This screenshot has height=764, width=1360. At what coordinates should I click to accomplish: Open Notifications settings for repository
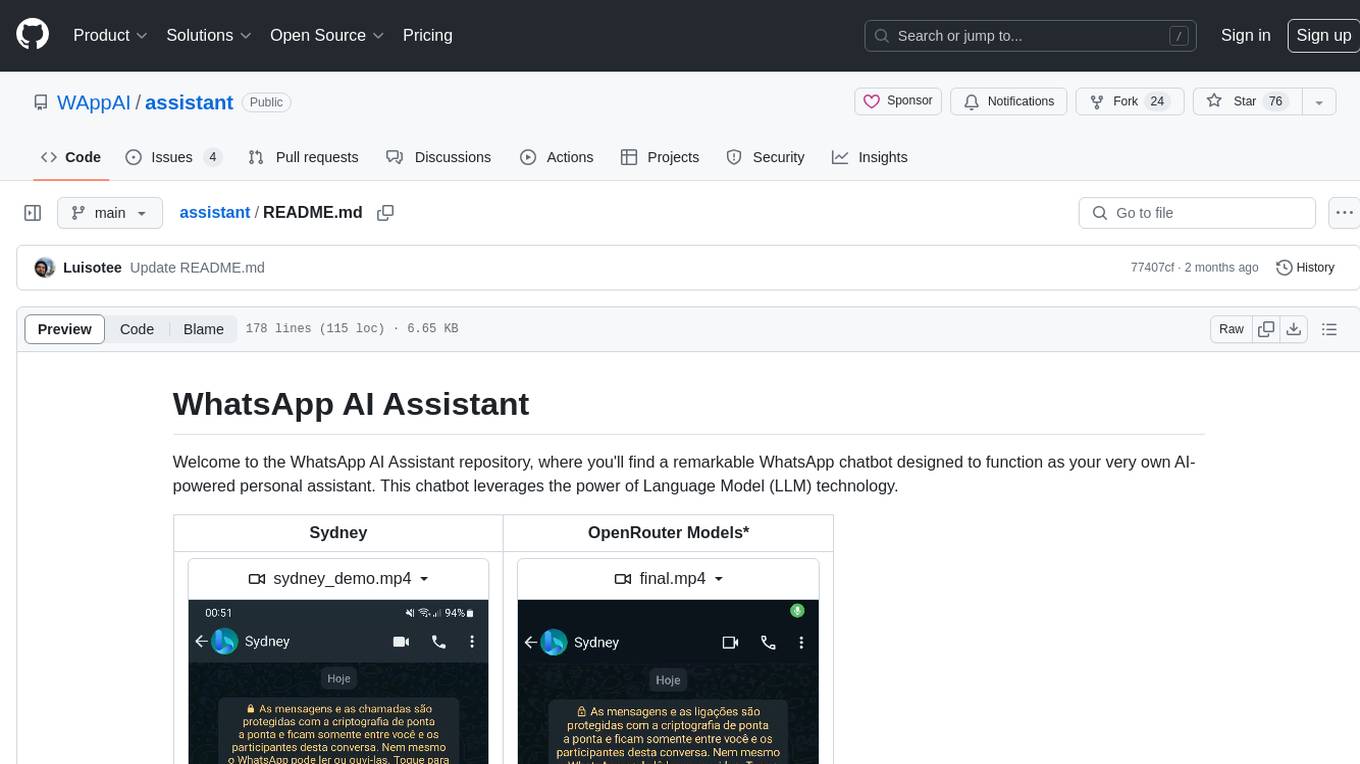coord(1008,101)
